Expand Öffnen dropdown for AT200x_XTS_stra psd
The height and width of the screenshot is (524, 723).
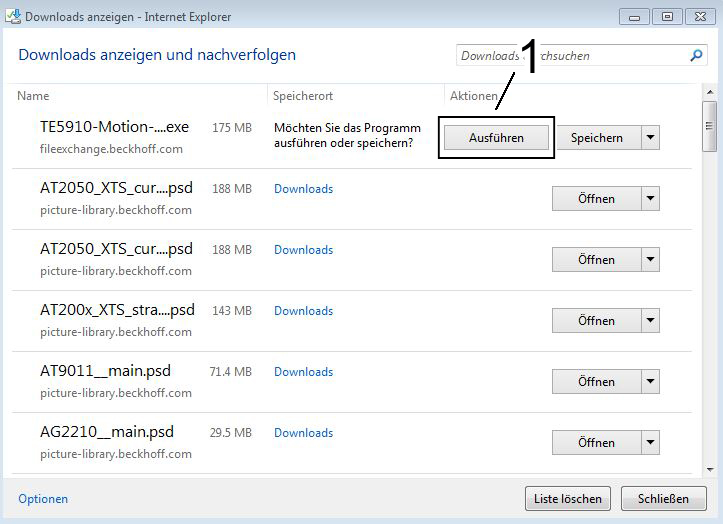[651, 321]
